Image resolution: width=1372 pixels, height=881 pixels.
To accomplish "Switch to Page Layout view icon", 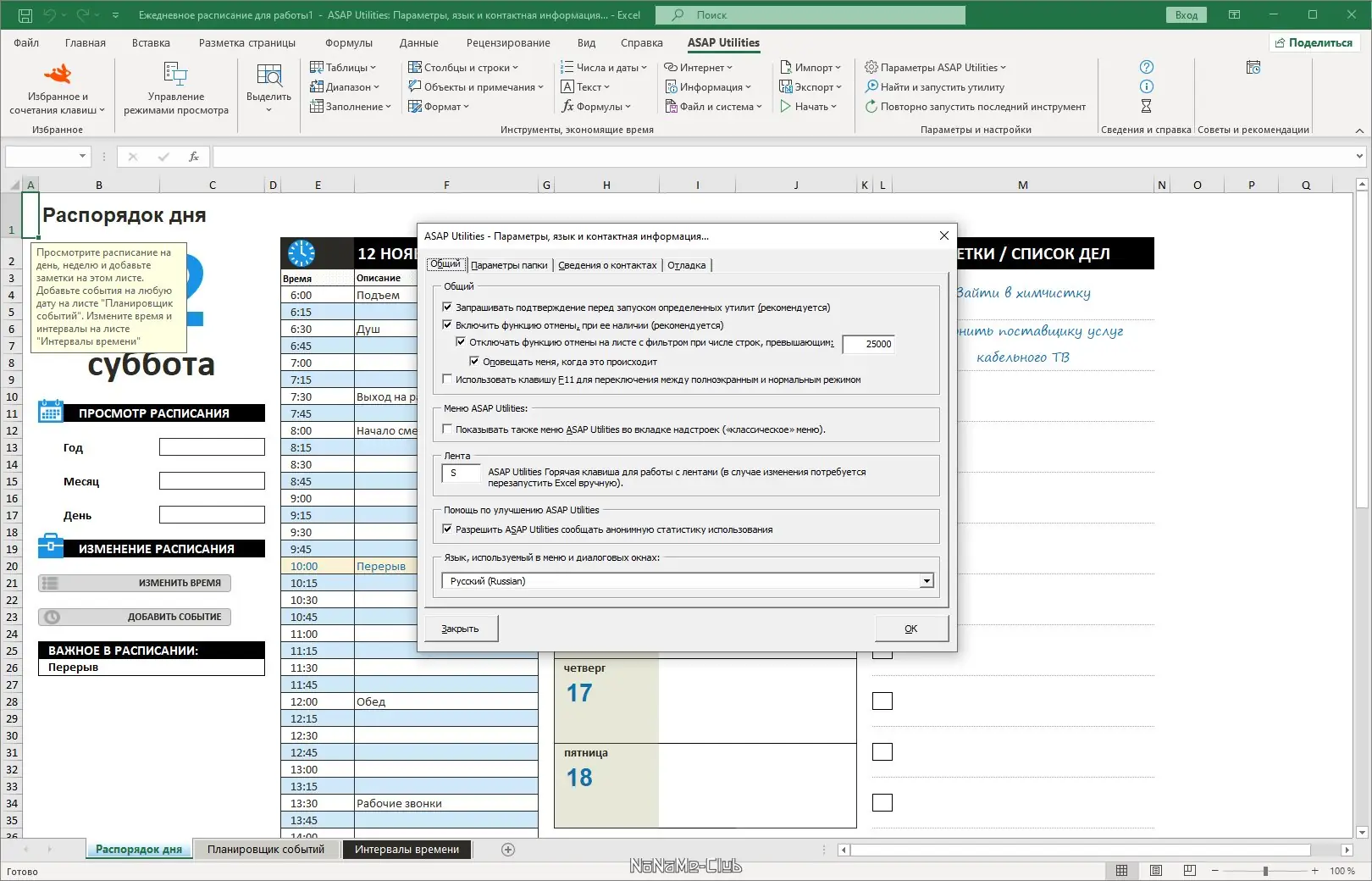I will click(1156, 871).
